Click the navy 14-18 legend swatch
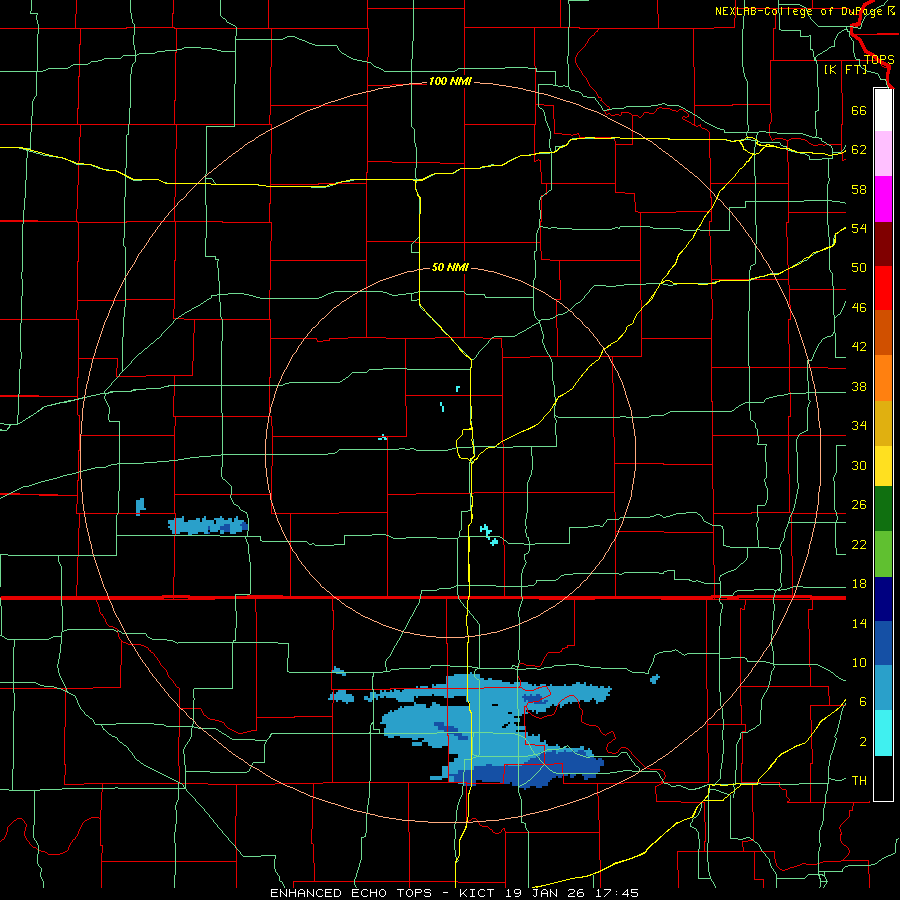Viewport: 900px width, 900px height. click(883, 599)
